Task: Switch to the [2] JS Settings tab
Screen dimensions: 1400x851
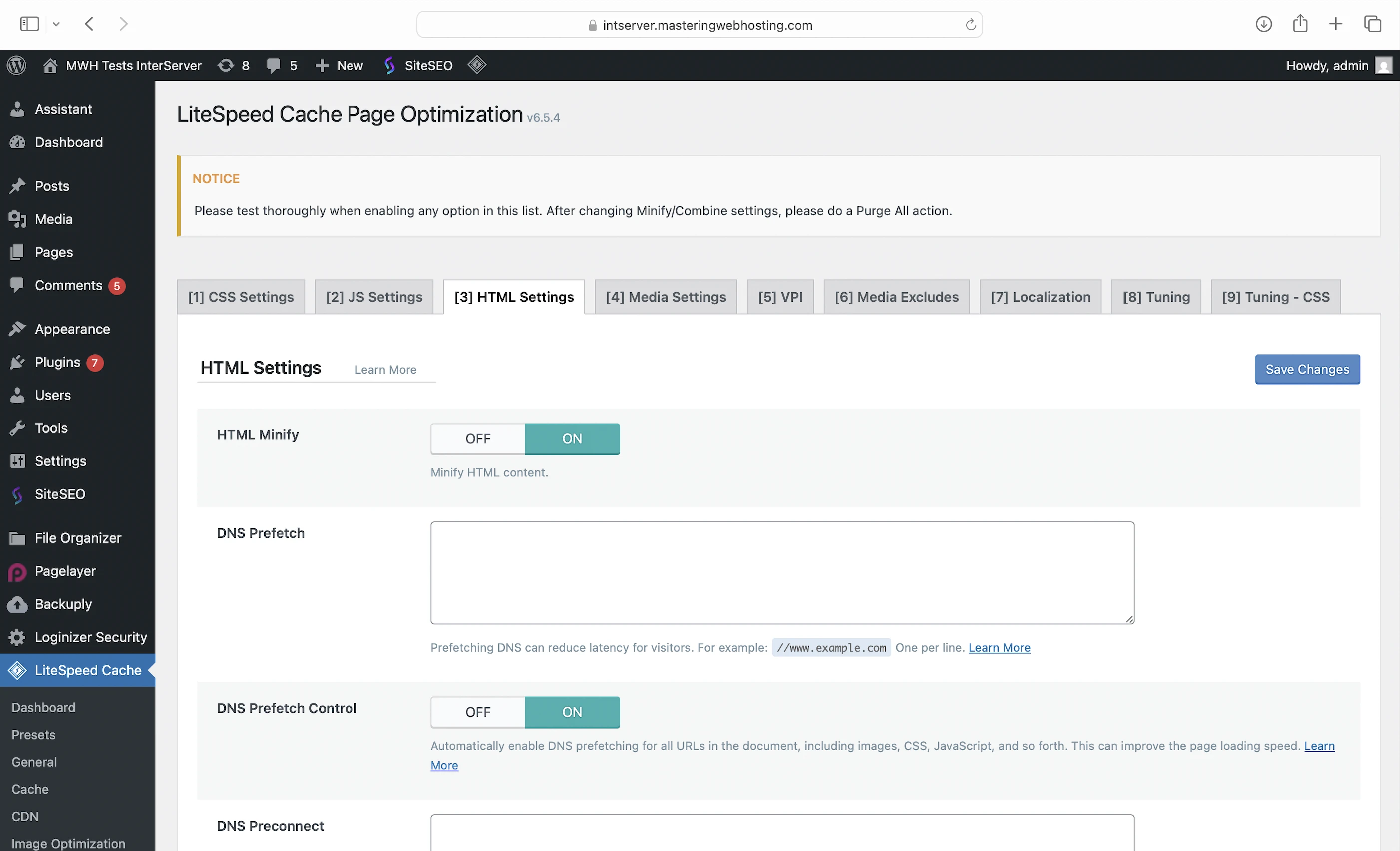Action: pyautogui.click(x=374, y=297)
